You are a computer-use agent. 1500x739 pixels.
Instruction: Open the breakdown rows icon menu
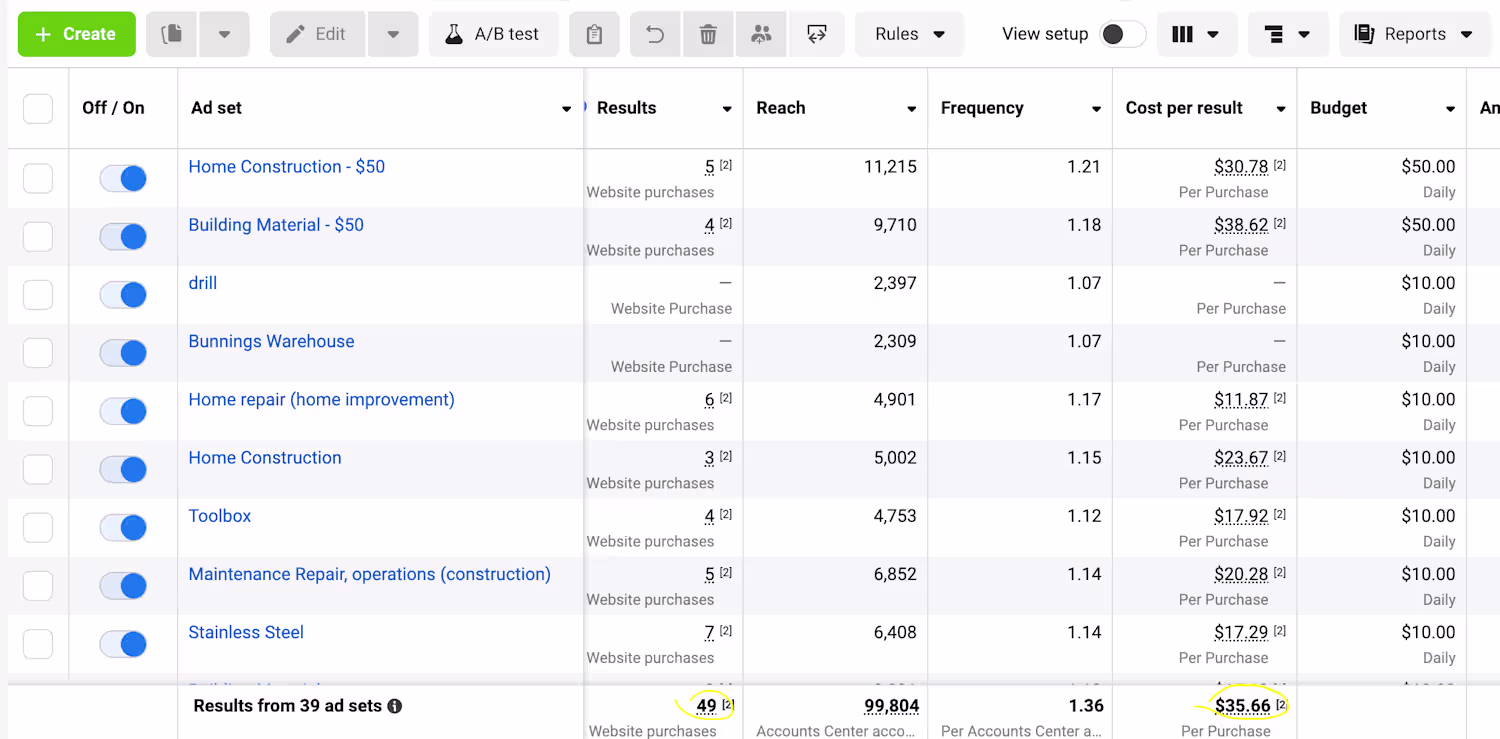pos(1286,34)
